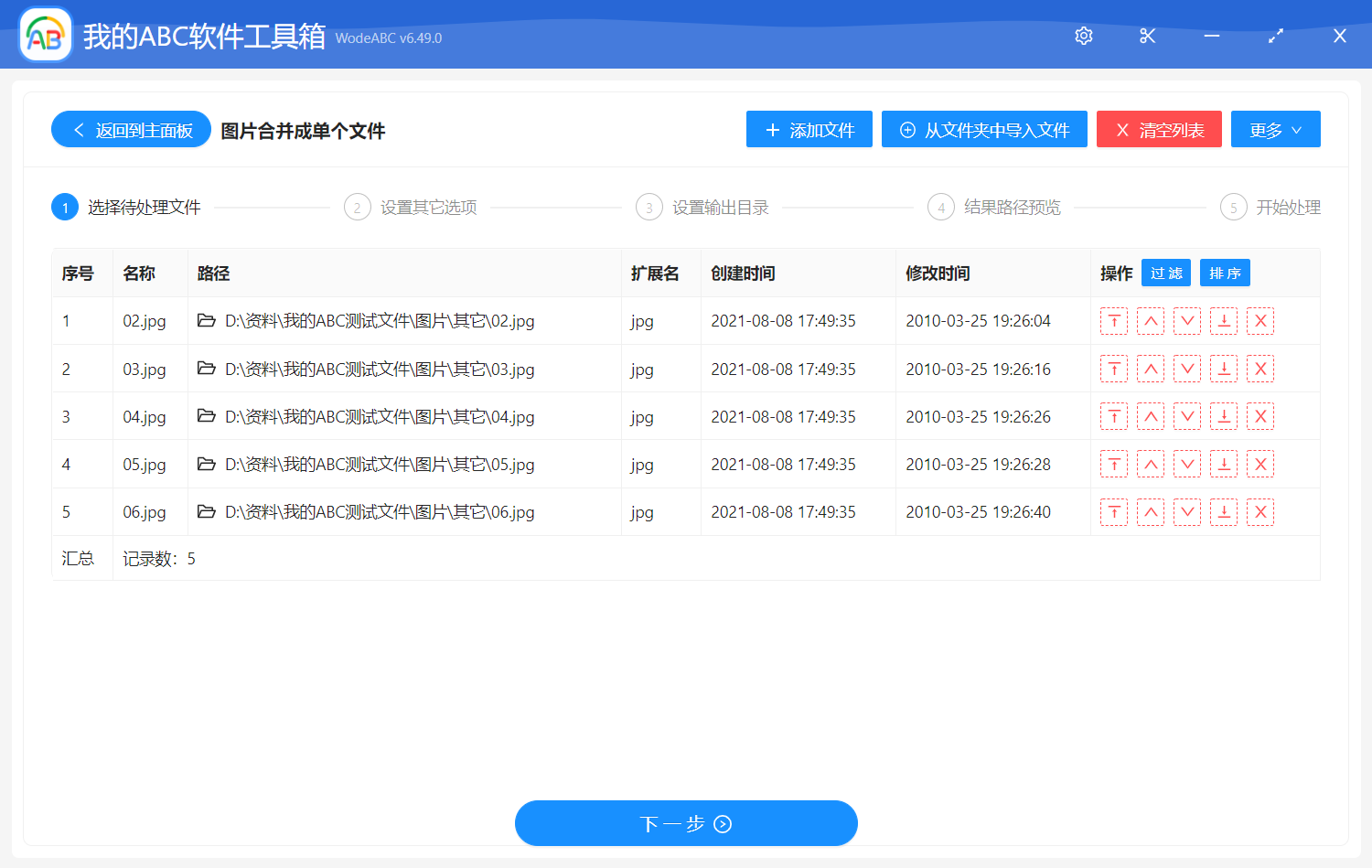This screenshot has height=868, width=1372.
Task: Move 03.jpg up one row
Action: [1150, 370]
